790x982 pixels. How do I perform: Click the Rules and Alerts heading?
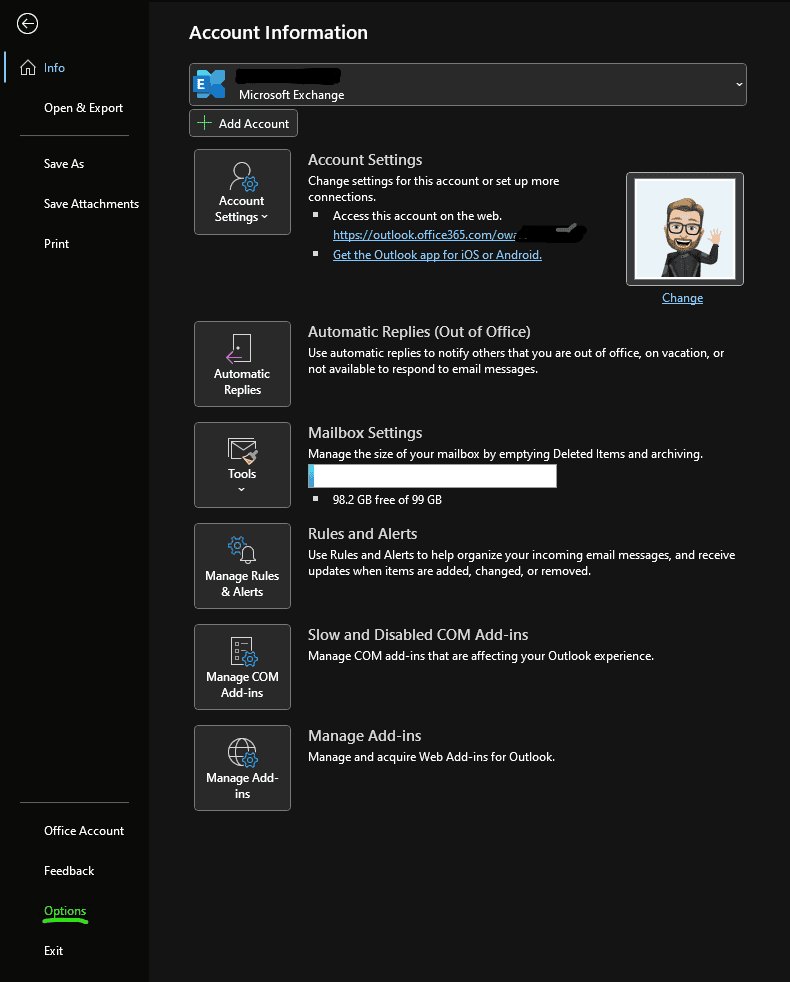coord(363,534)
